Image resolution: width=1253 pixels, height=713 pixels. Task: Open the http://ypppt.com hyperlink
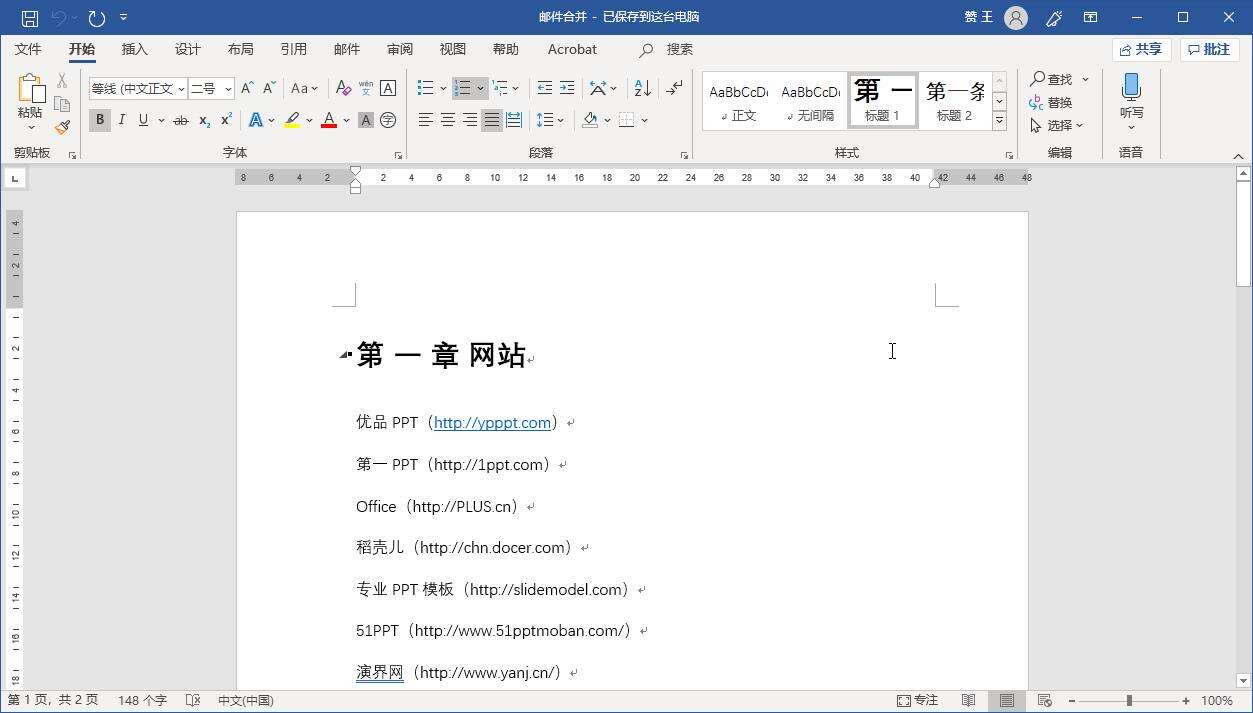(492, 422)
